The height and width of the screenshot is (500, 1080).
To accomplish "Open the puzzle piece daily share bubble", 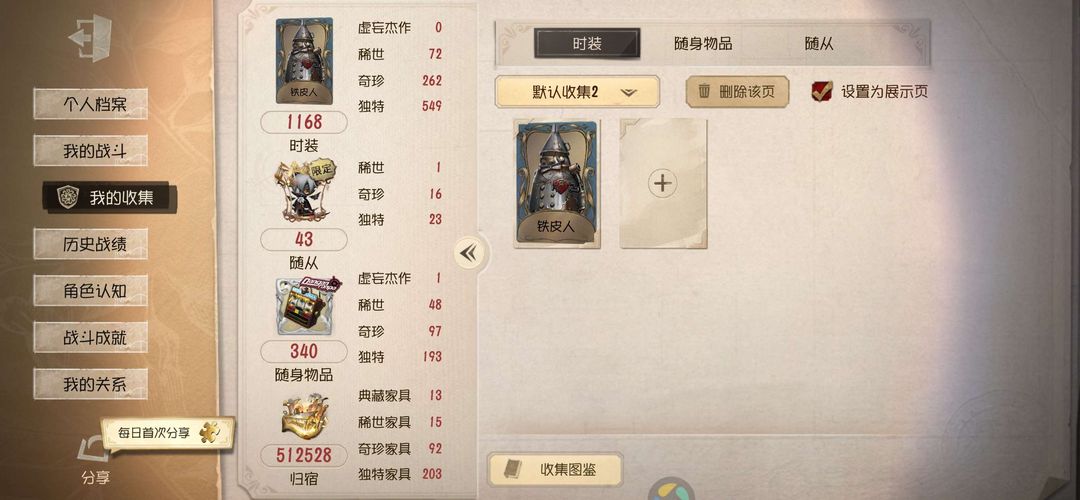I will point(167,433).
